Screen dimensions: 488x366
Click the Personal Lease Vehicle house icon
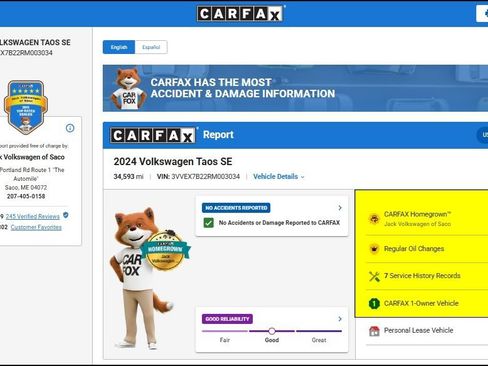click(374, 331)
